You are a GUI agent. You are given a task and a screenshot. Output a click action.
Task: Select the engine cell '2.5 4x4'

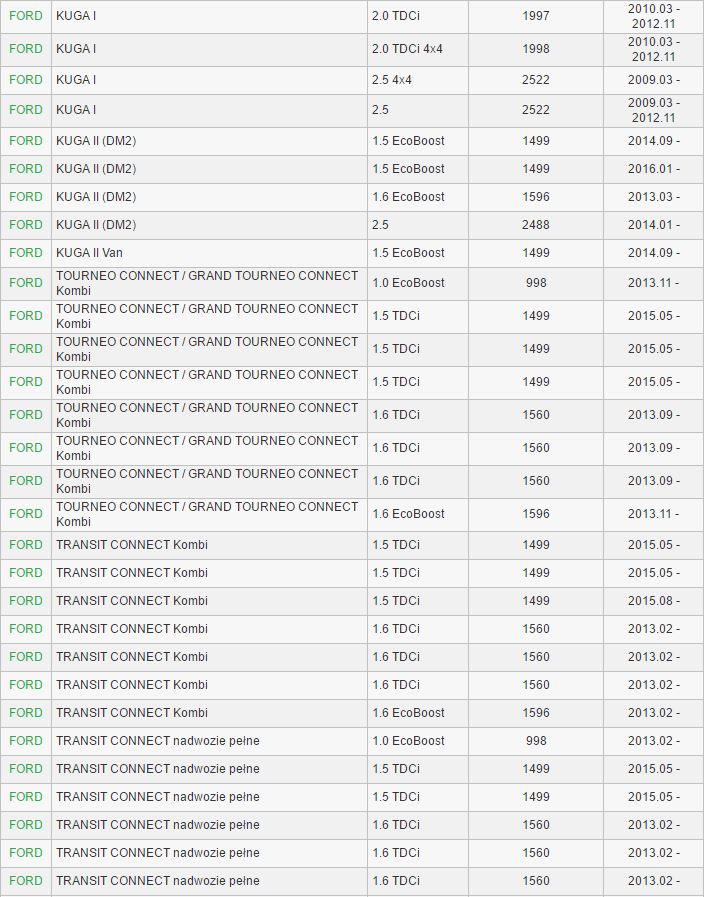392,80
